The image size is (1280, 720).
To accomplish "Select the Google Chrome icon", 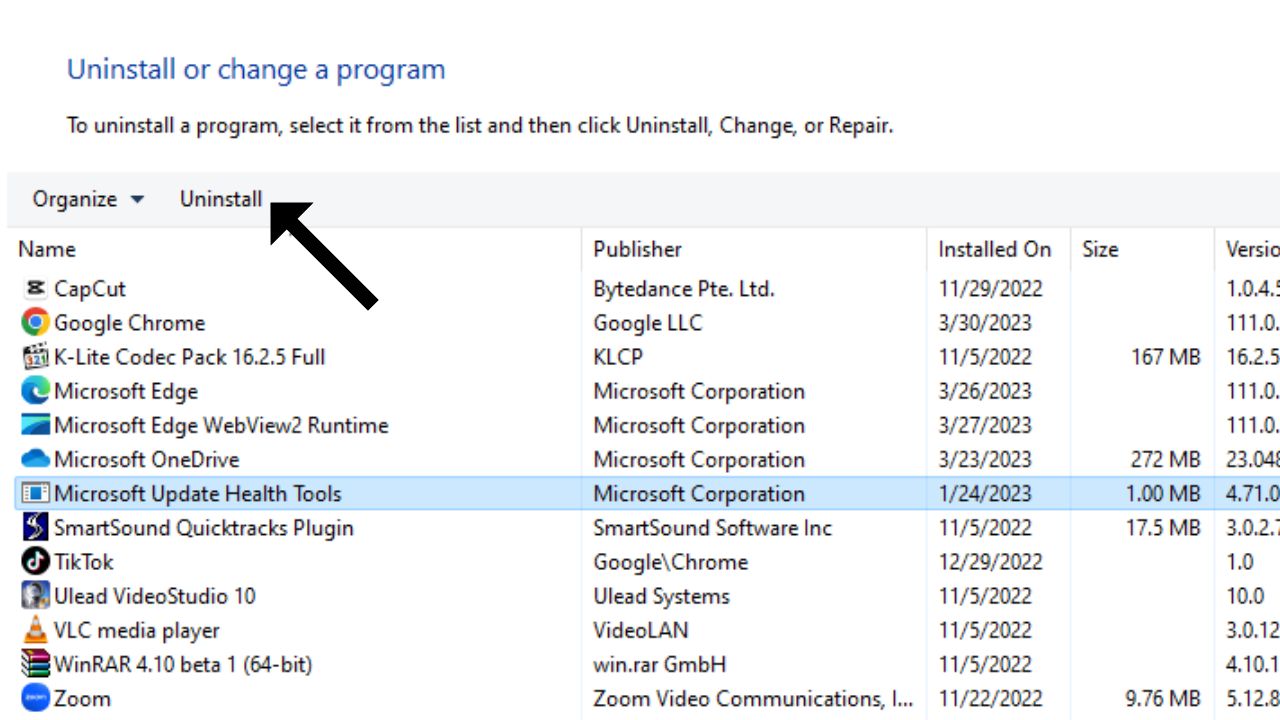I will point(35,323).
